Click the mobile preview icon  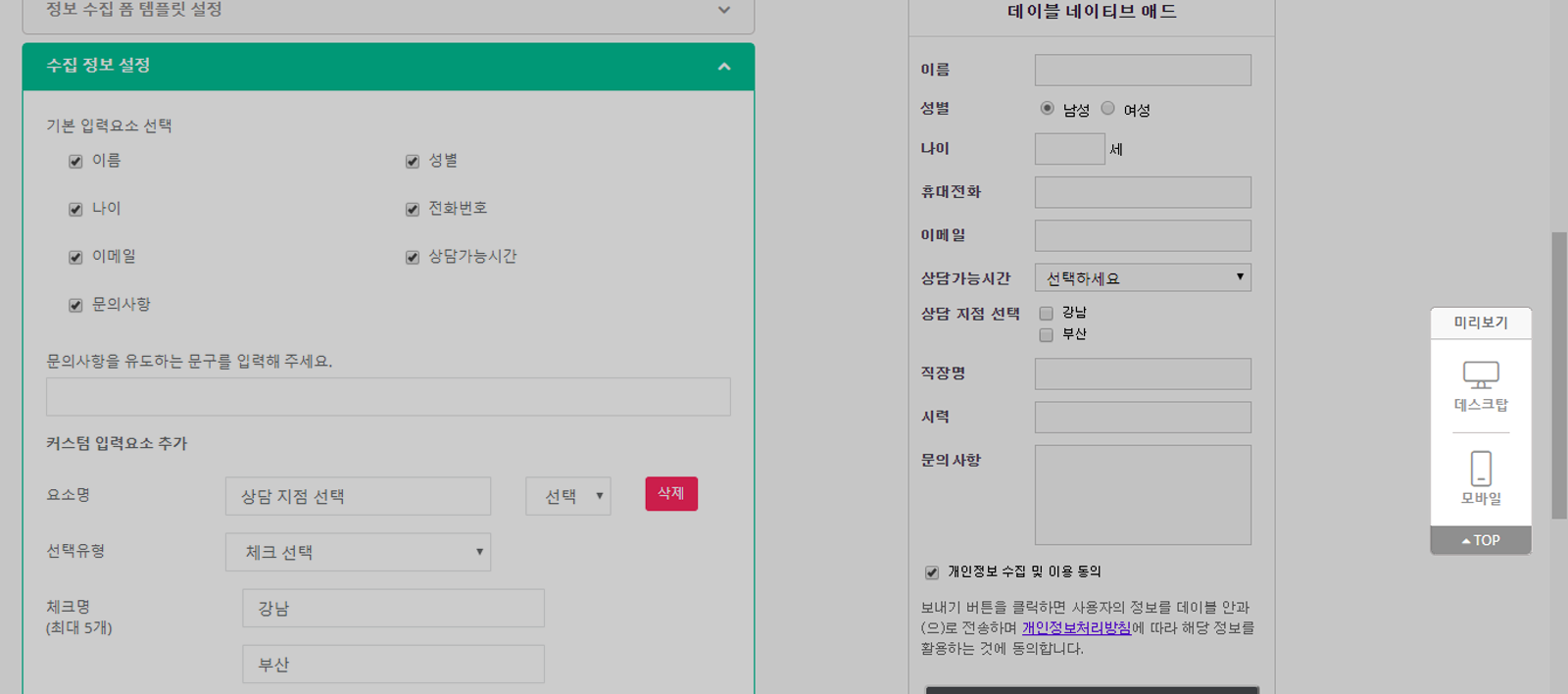[x=1481, y=469]
